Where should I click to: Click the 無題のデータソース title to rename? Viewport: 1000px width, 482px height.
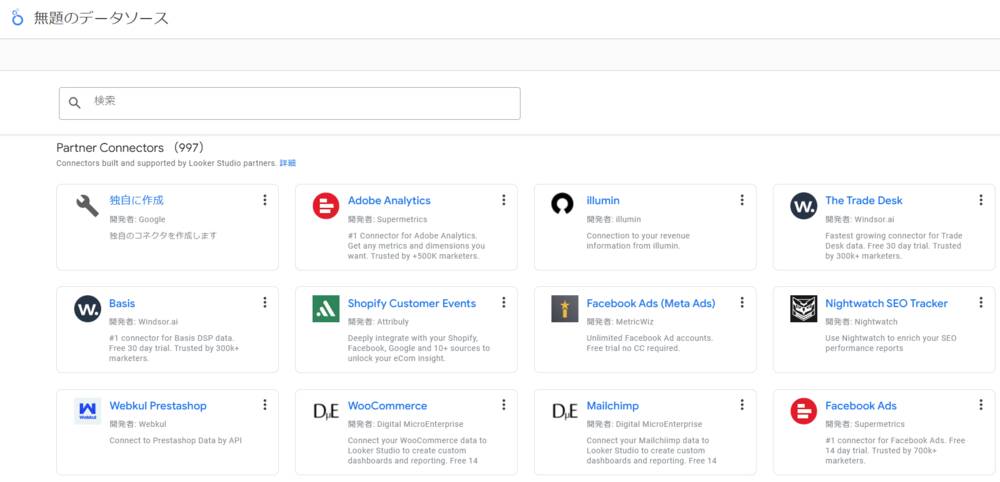click(101, 18)
